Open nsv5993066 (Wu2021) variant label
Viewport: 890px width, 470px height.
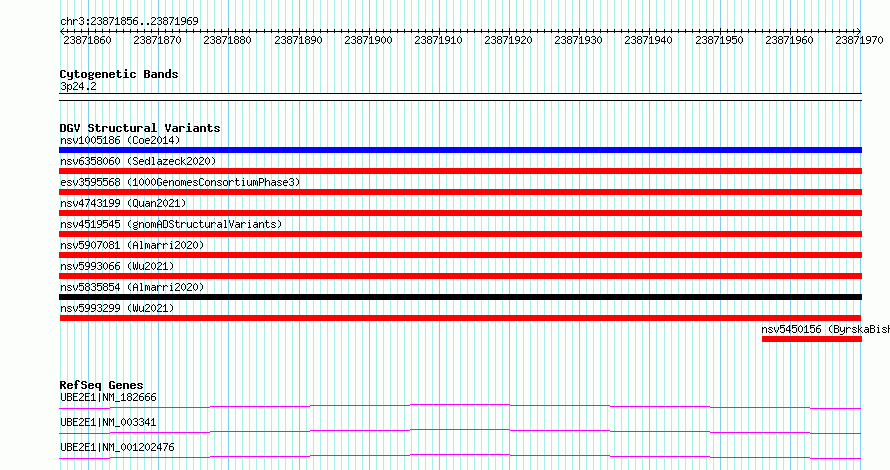(x=117, y=266)
